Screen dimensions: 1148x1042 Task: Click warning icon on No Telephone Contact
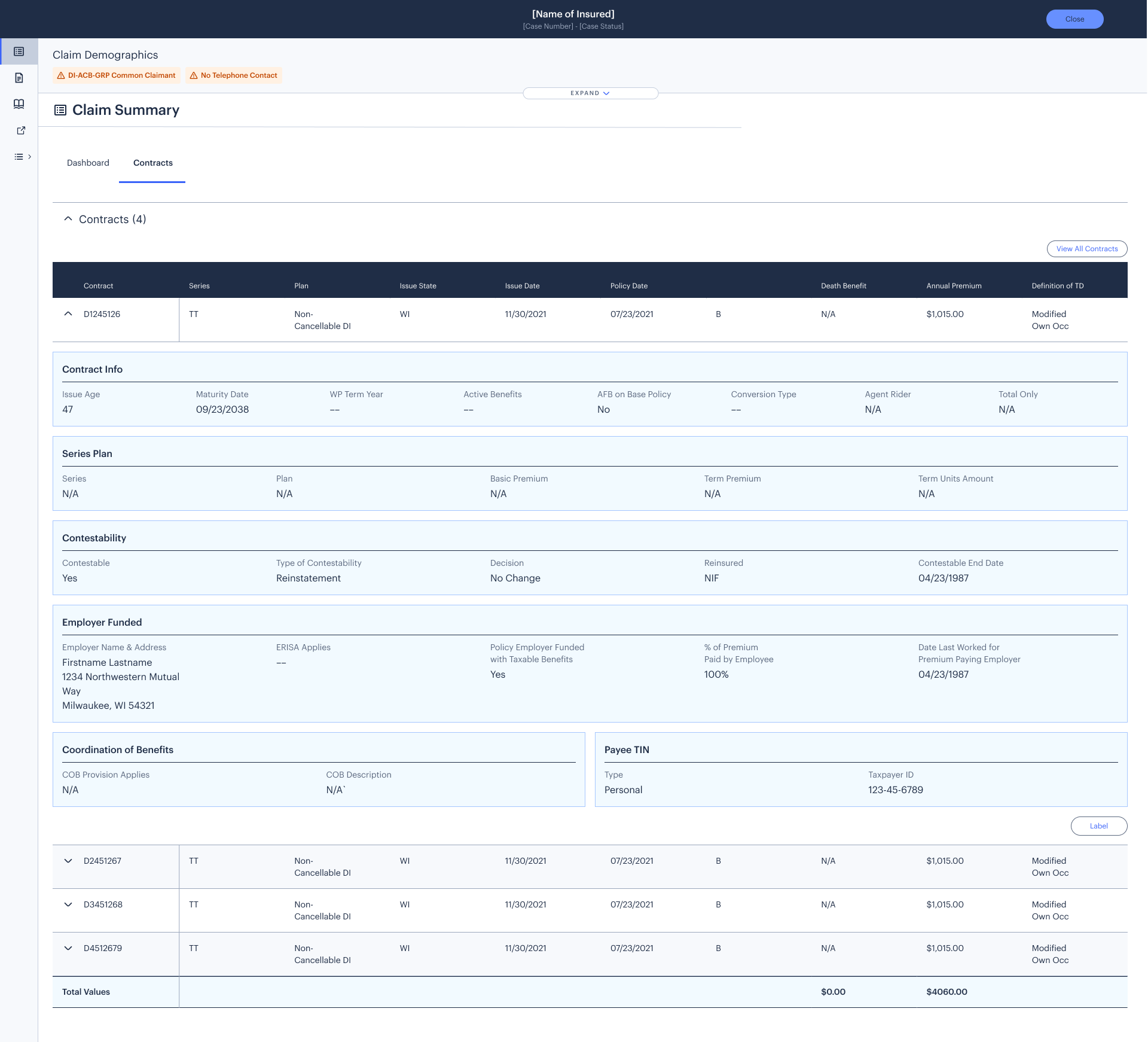tap(194, 75)
